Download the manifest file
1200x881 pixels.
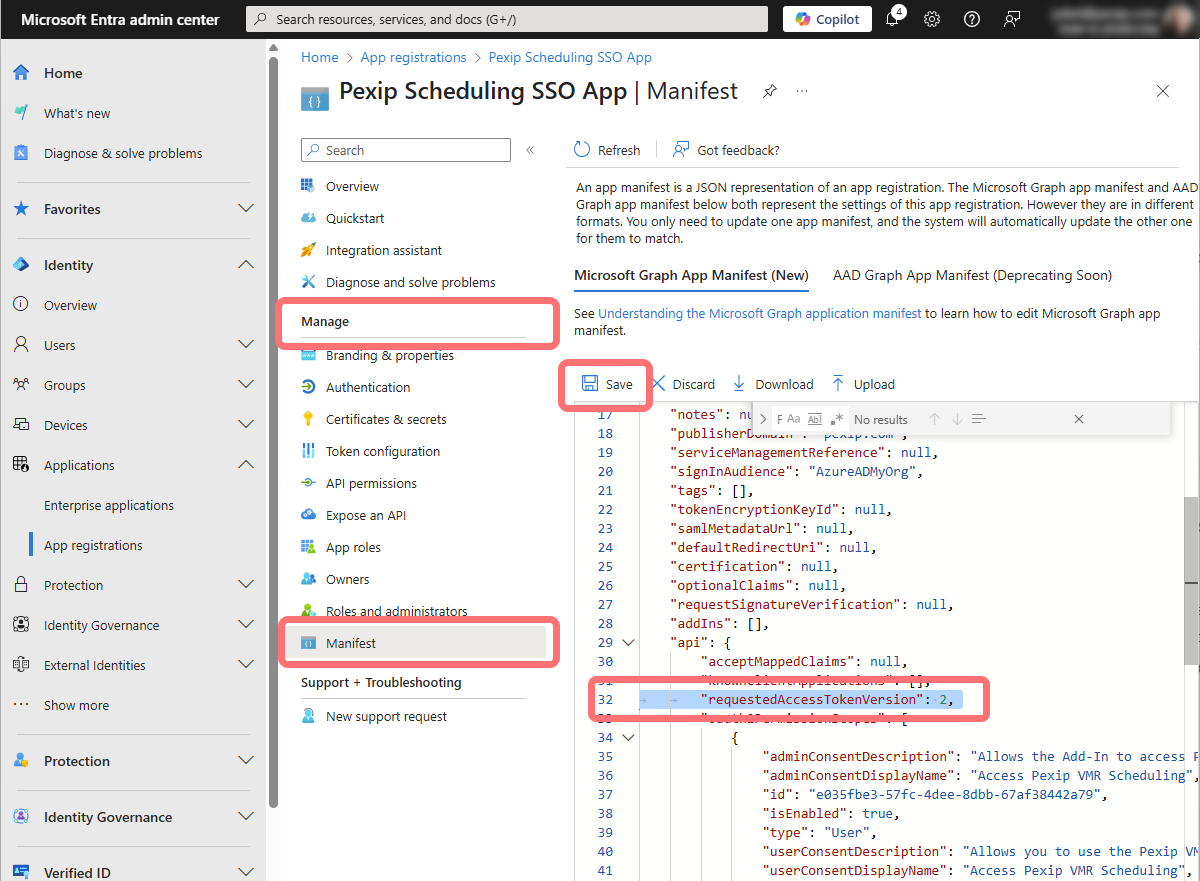click(x=773, y=384)
